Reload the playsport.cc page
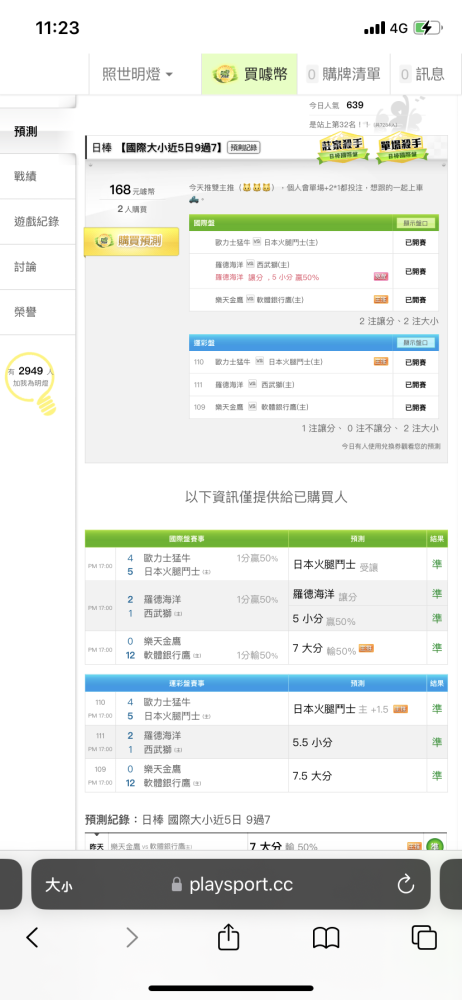462x1000 pixels. pos(406,884)
